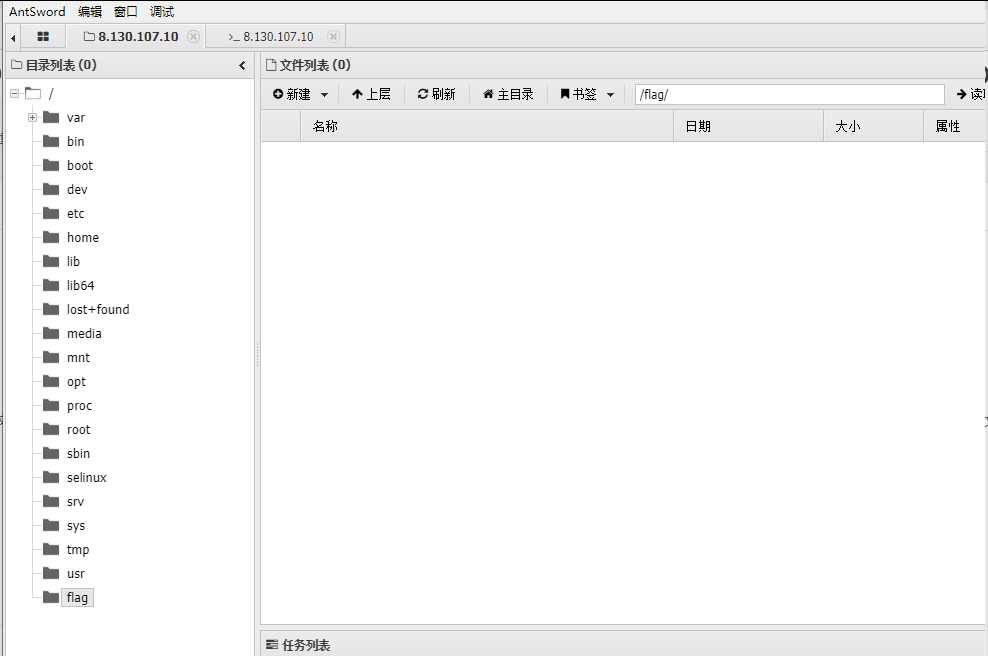Select the home folder icon

tap(51, 238)
